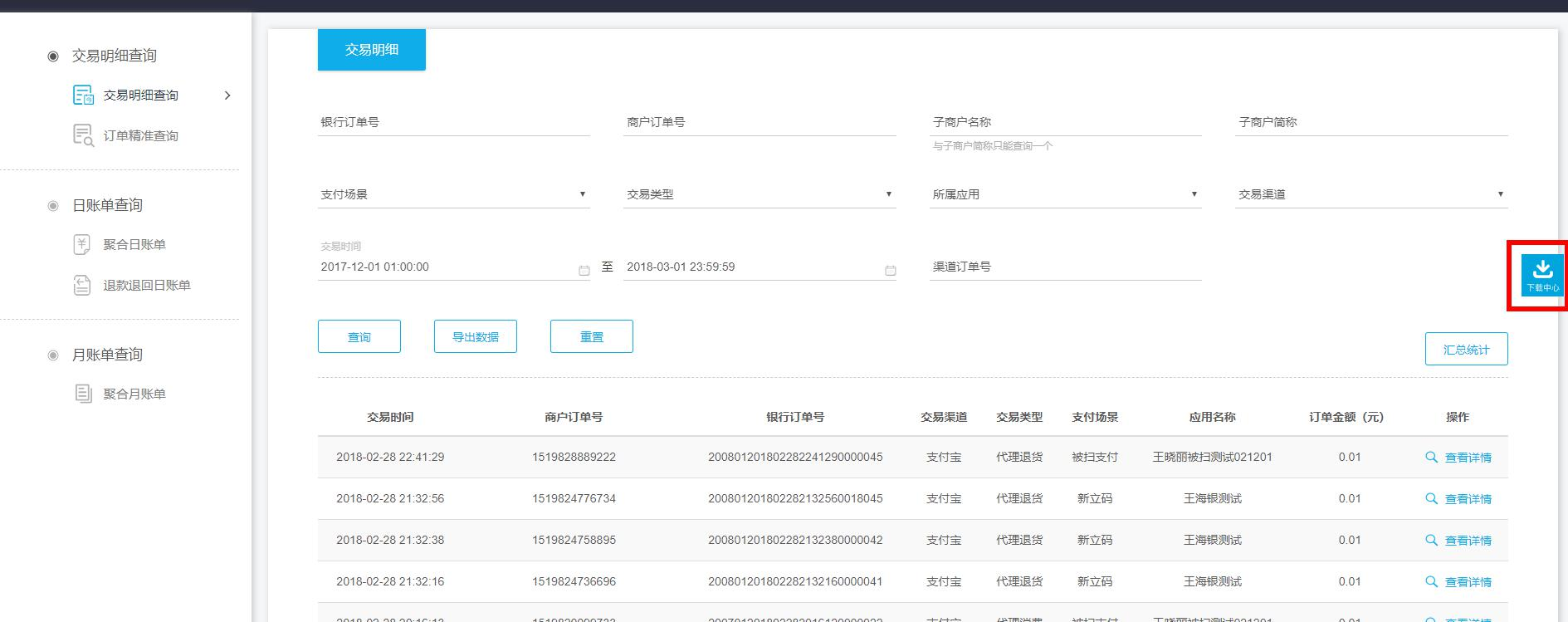Open 聚合月账单 menu item

tap(134, 394)
